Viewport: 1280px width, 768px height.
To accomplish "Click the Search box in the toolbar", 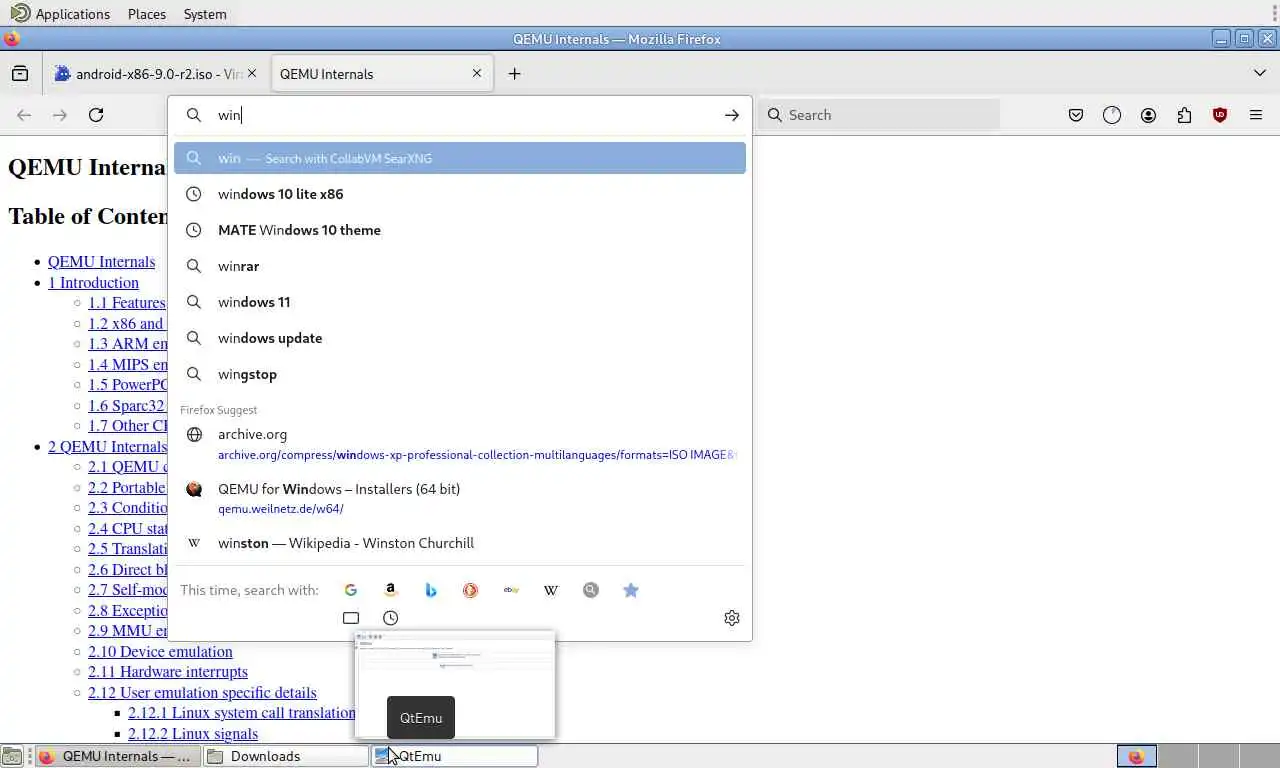I will point(880,115).
